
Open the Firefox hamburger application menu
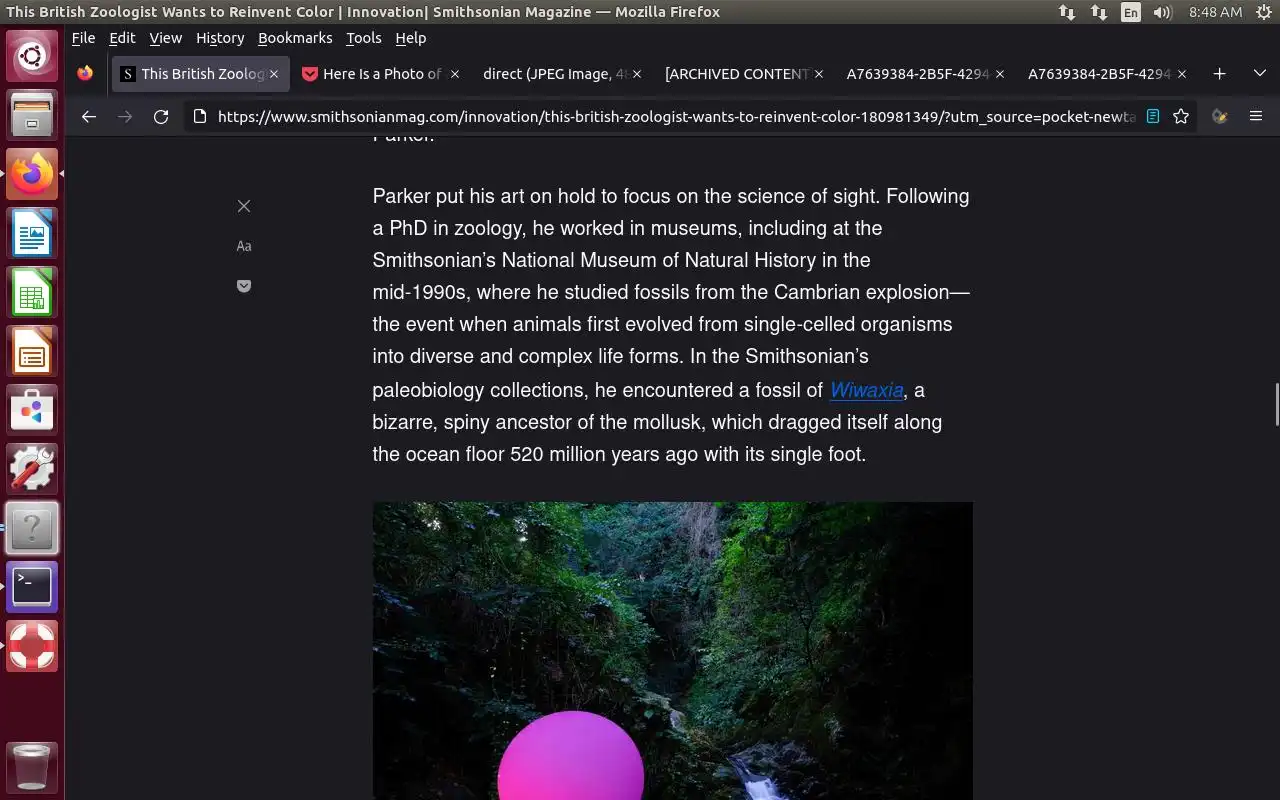(x=1256, y=116)
